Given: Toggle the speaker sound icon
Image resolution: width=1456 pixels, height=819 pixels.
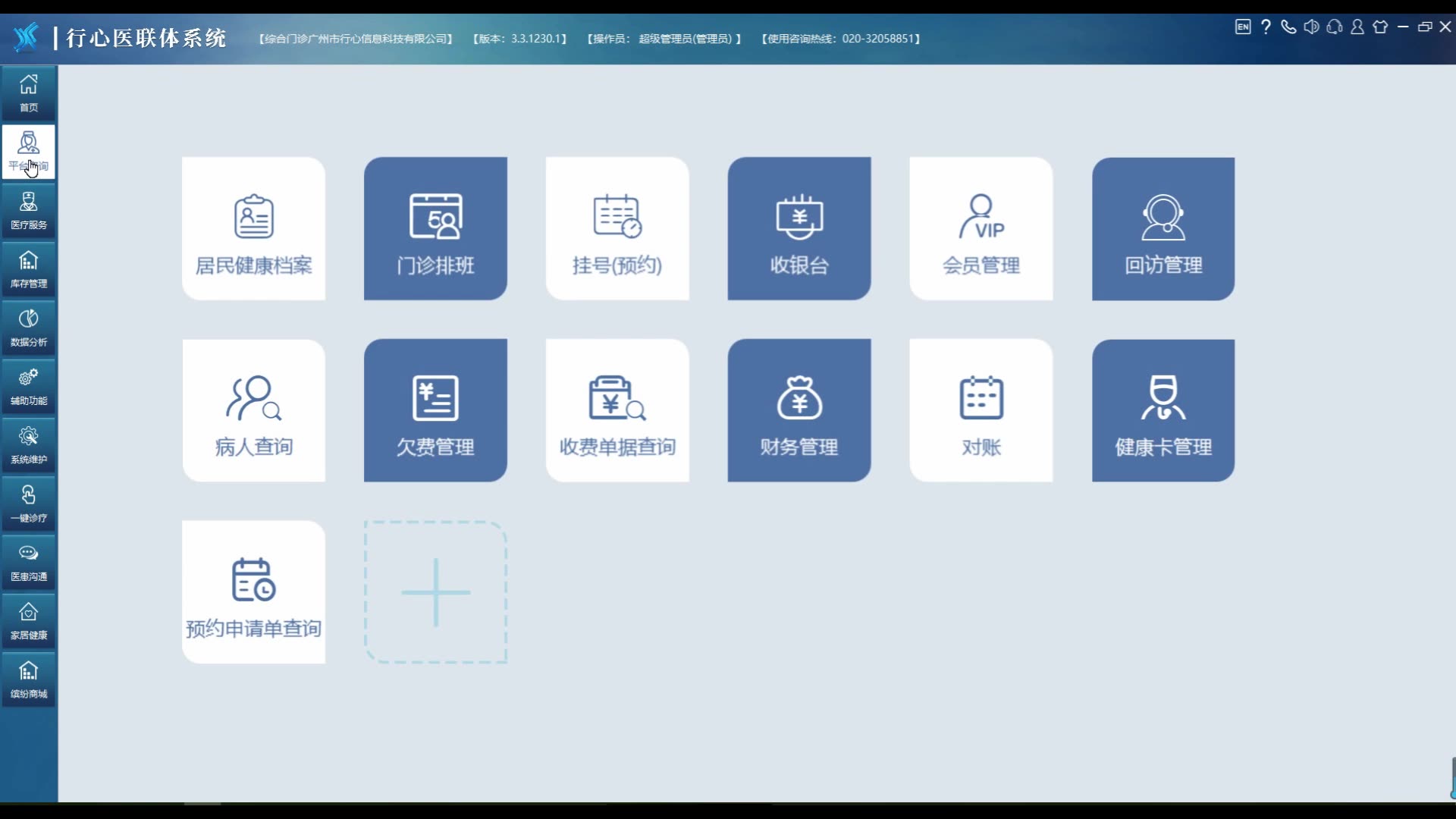Looking at the screenshot, I should (x=1311, y=27).
